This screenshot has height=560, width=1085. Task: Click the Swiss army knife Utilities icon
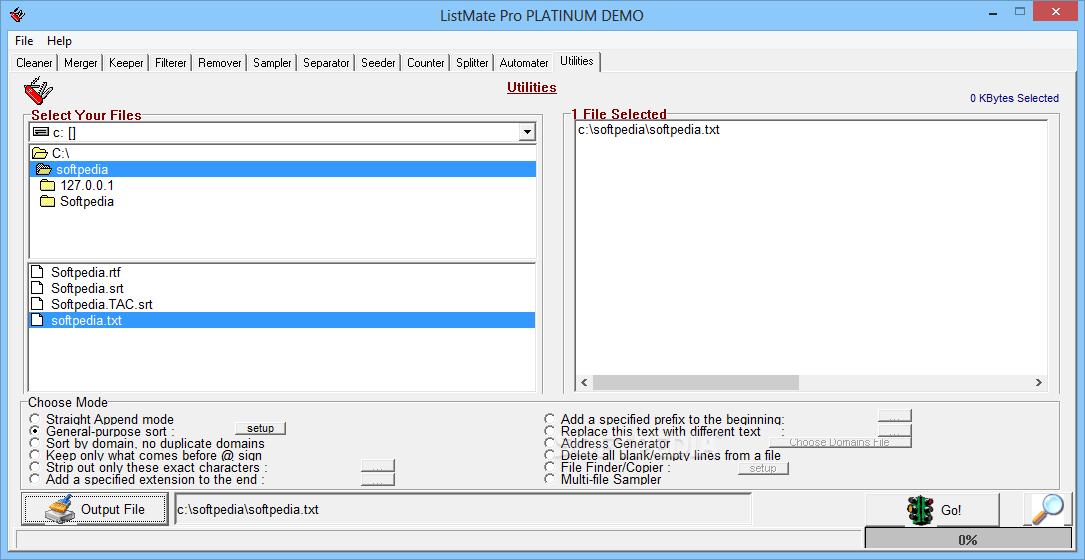(x=38, y=89)
